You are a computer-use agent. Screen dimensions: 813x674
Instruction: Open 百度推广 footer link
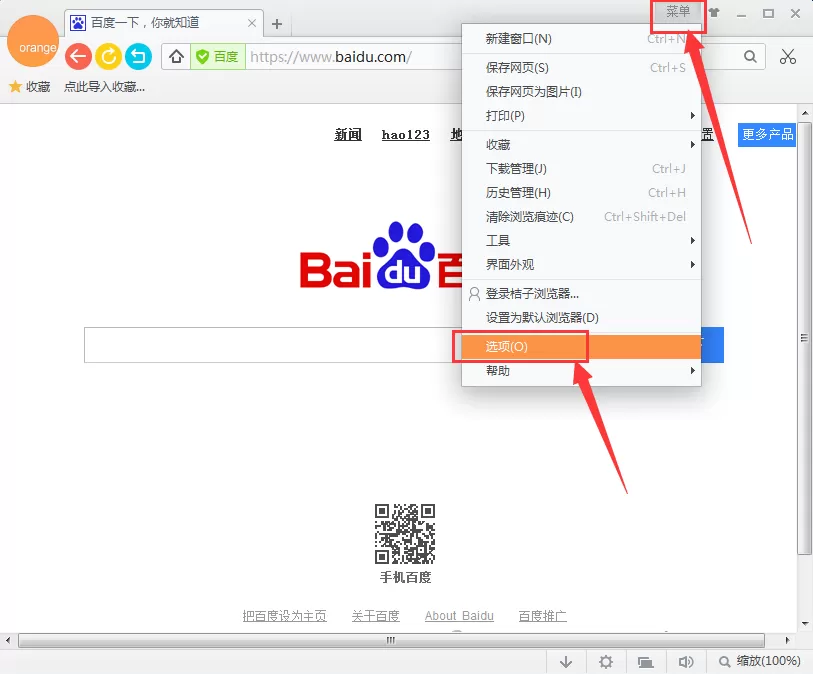542,616
